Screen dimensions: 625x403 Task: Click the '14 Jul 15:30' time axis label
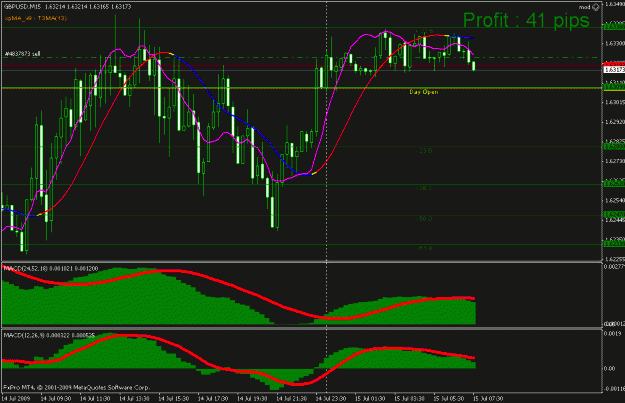(x=174, y=399)
